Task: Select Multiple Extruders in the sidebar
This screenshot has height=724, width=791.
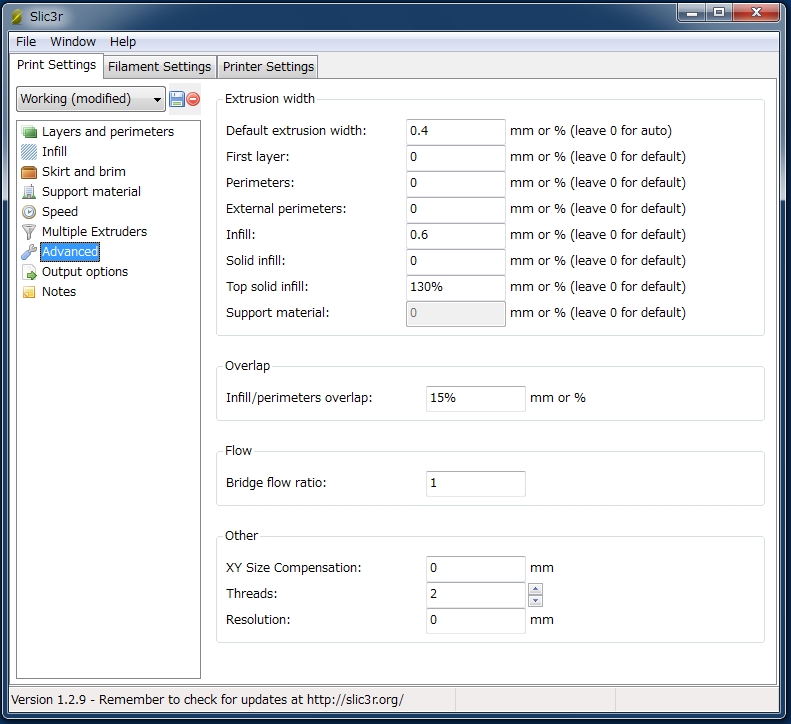Action: click(x=94, y=232)
